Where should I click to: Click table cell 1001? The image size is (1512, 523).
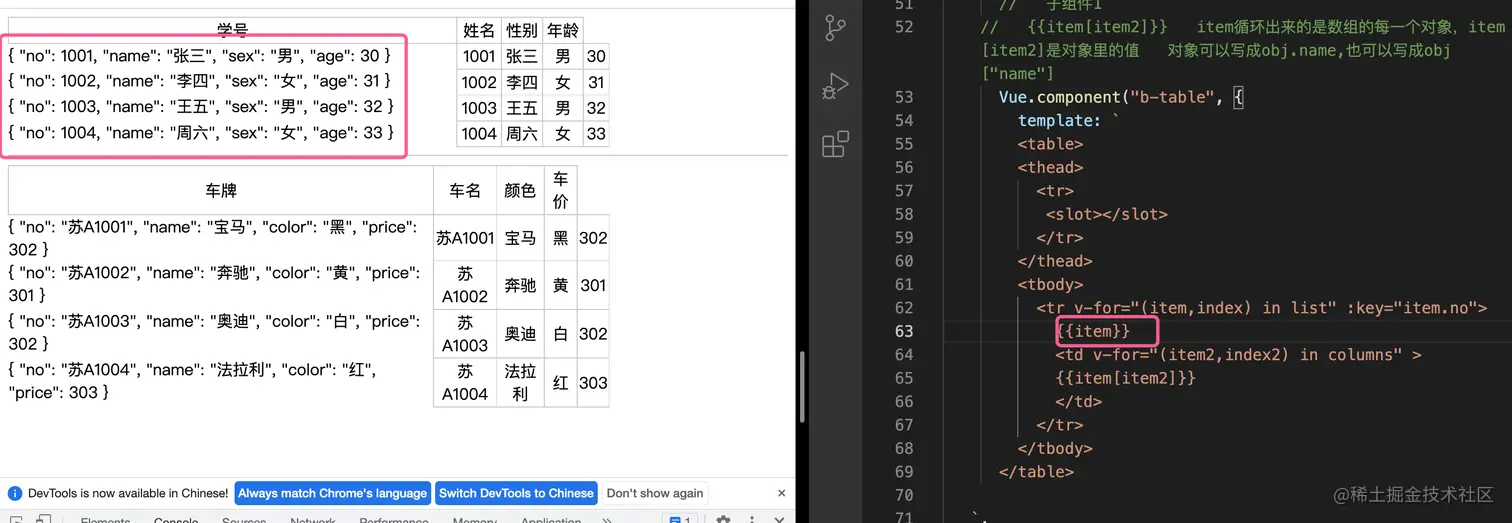[x=479, y=56]
